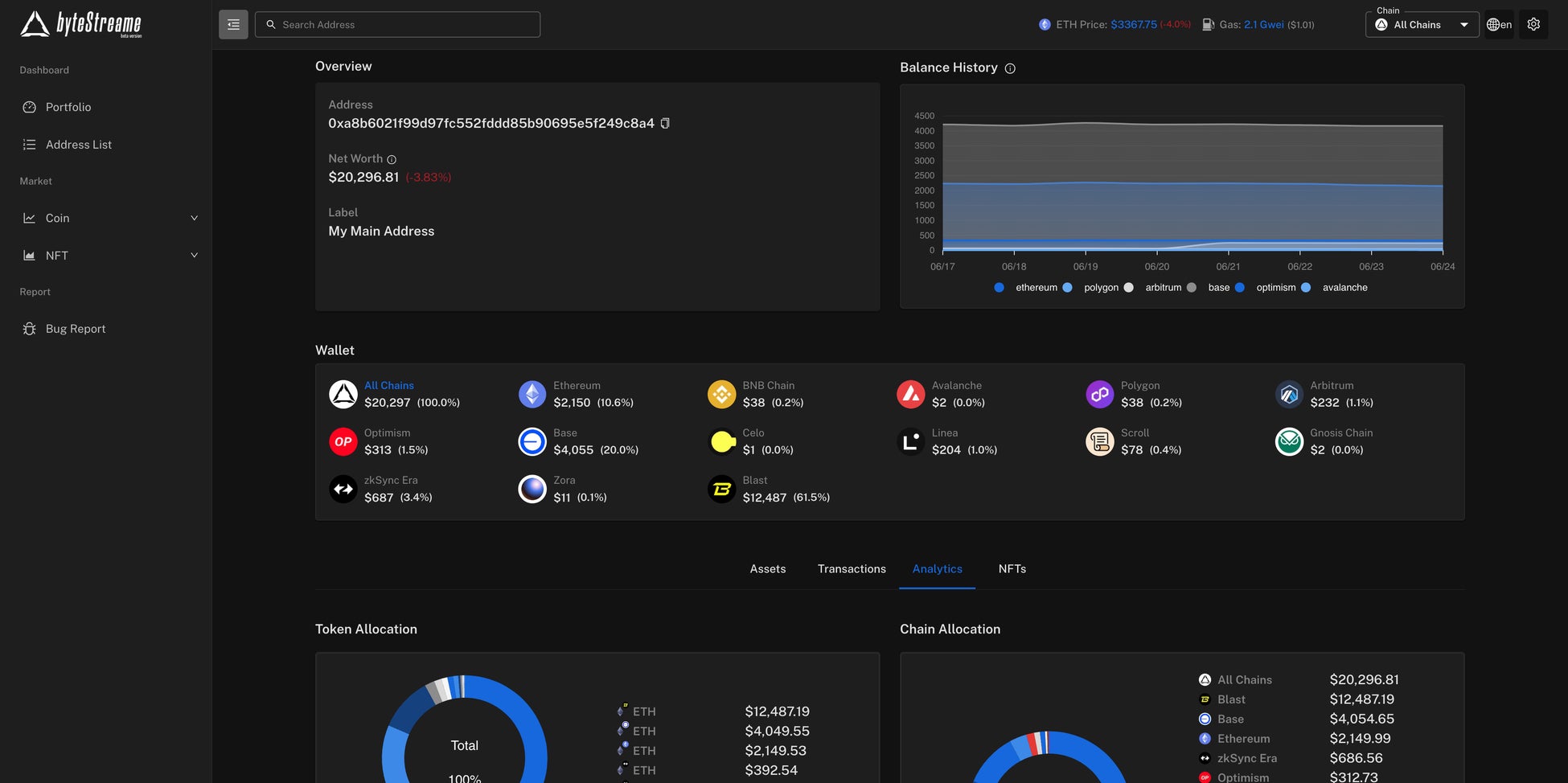1568x783 pixels.
Task: Switch to the NFTs tab
Action: click(x=1012, y=568)
